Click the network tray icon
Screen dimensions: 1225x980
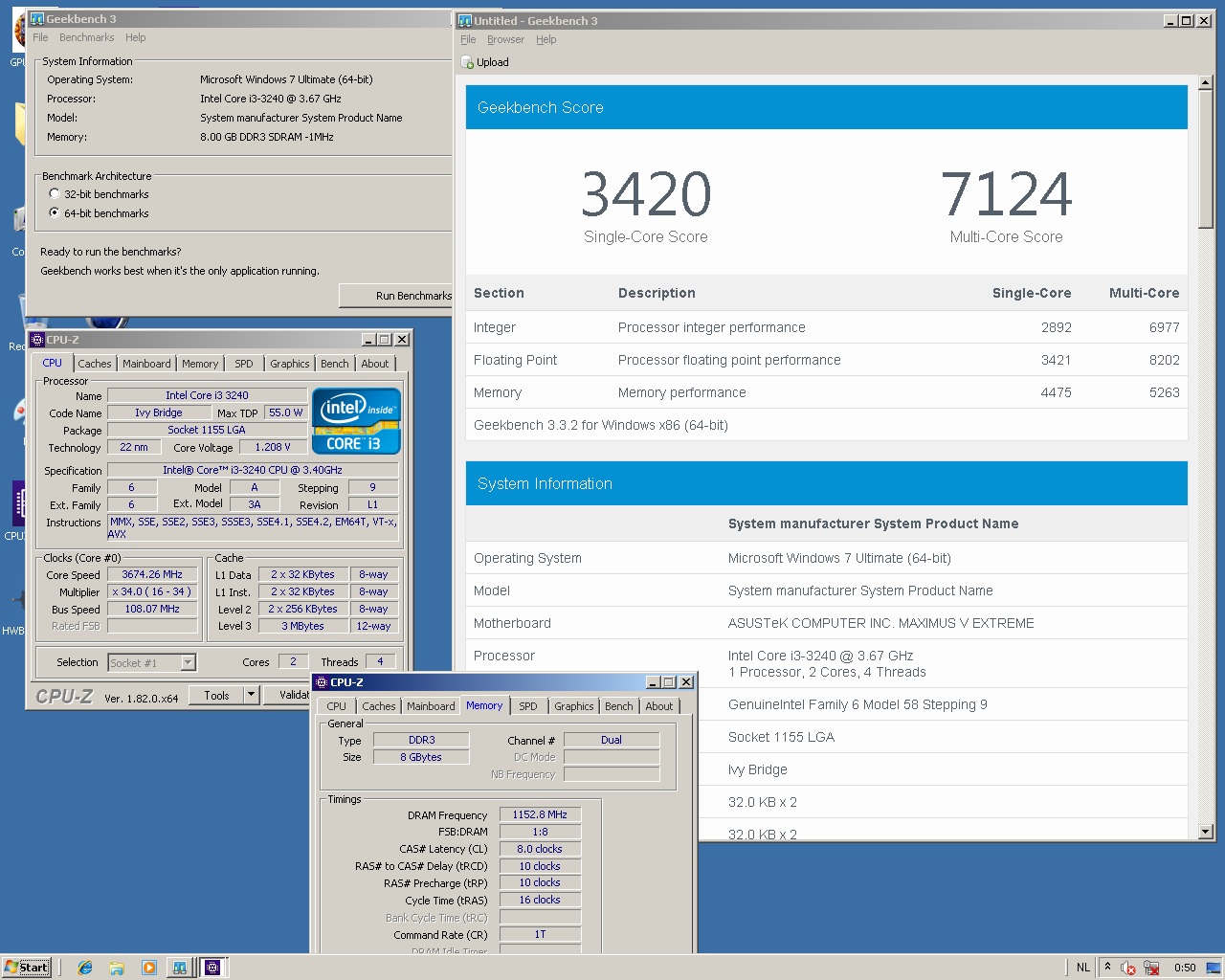pos(1152,968)
